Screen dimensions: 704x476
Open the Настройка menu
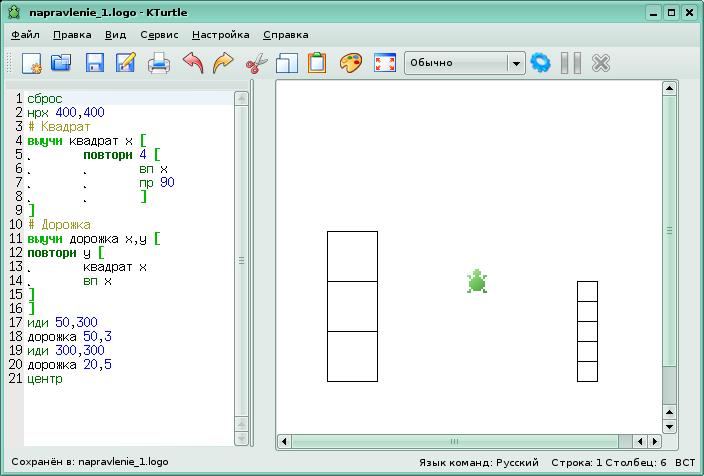(220, 34)
